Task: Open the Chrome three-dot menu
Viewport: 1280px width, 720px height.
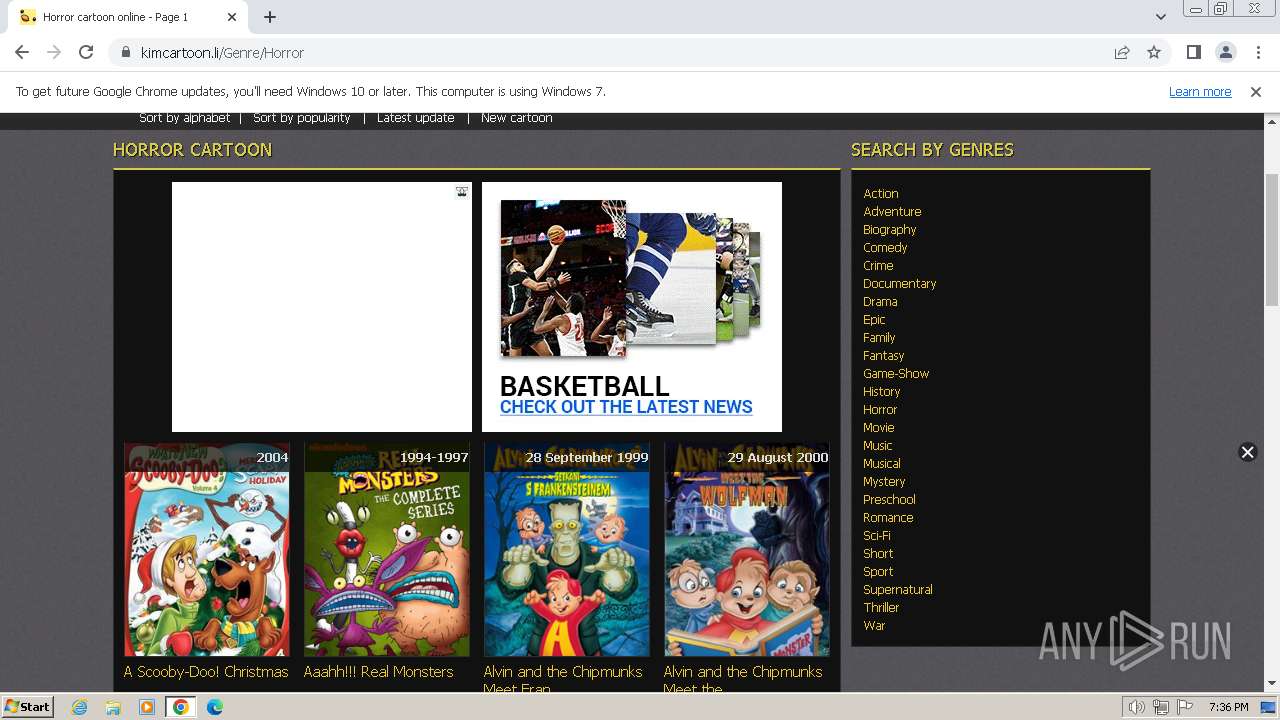Action: click(1257, 53)
